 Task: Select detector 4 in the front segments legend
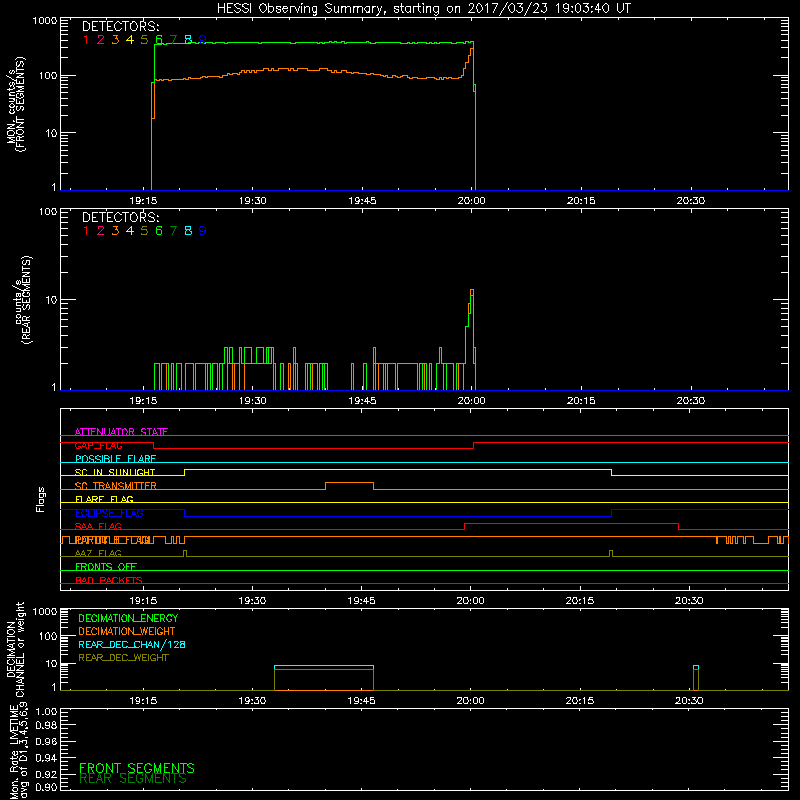pyautogui.click(x=130, y=40)
